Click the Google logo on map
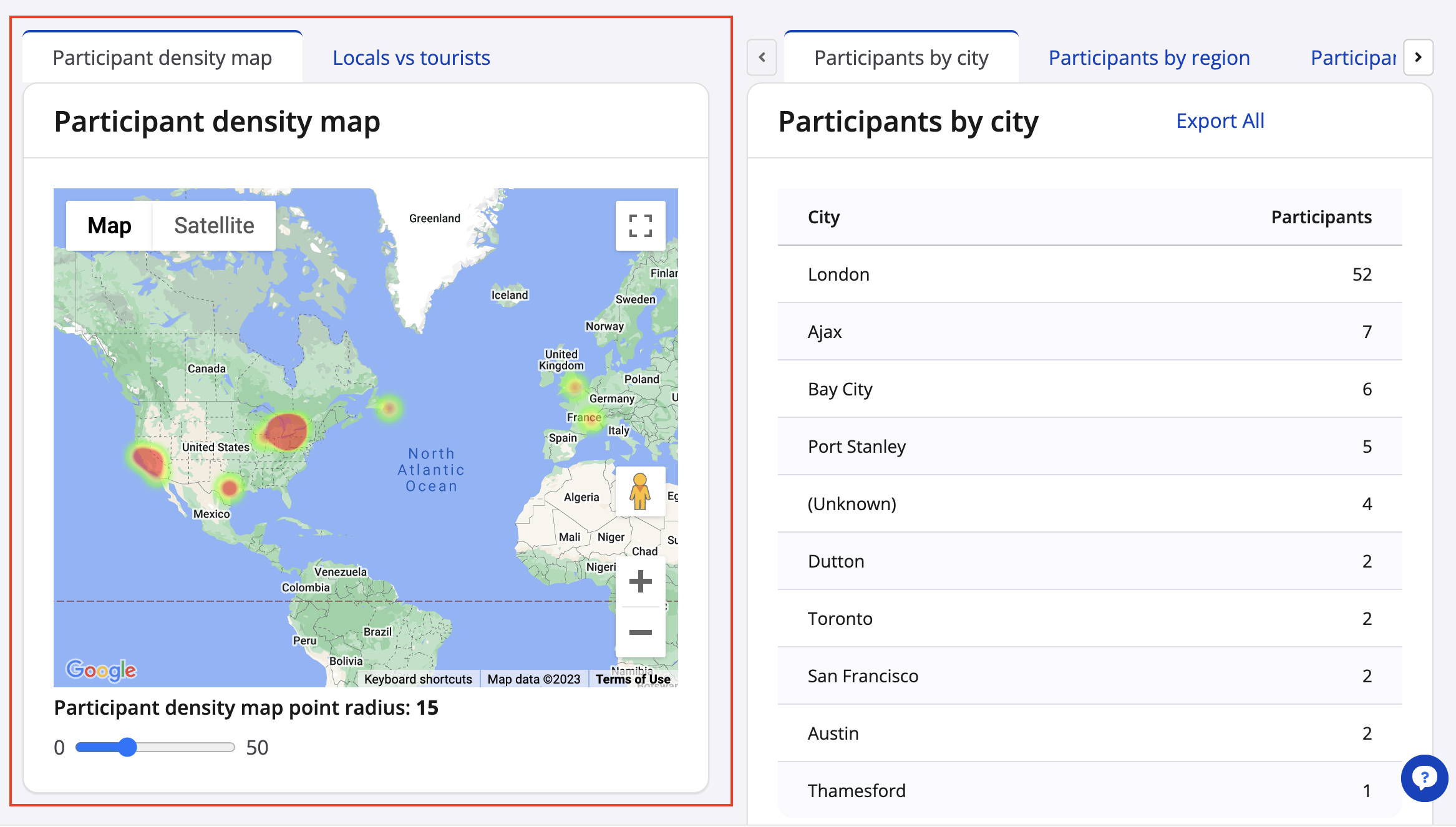This screenshot has width=1456, height=827. pyautogui.click(x=101, y=670)
